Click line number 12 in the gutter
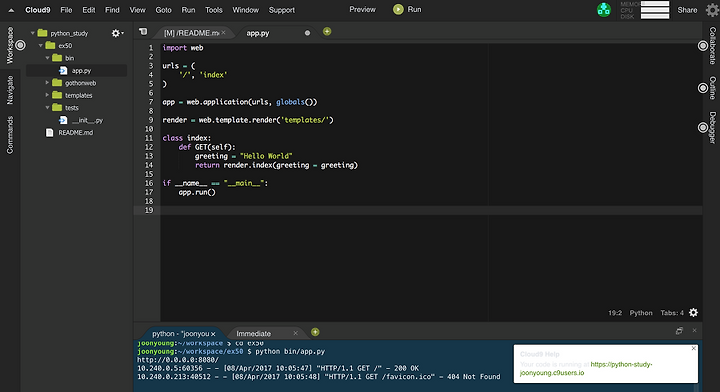The height and width of the screenshot is (392, 720). click(x=149, y=147)
